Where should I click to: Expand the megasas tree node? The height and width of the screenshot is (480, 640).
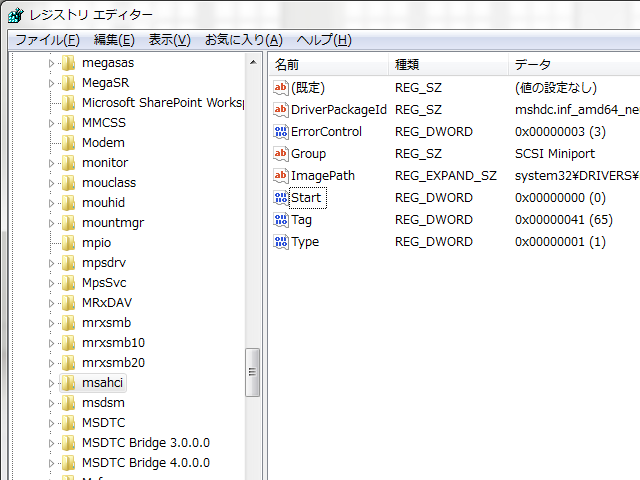(x=51, y=63)
